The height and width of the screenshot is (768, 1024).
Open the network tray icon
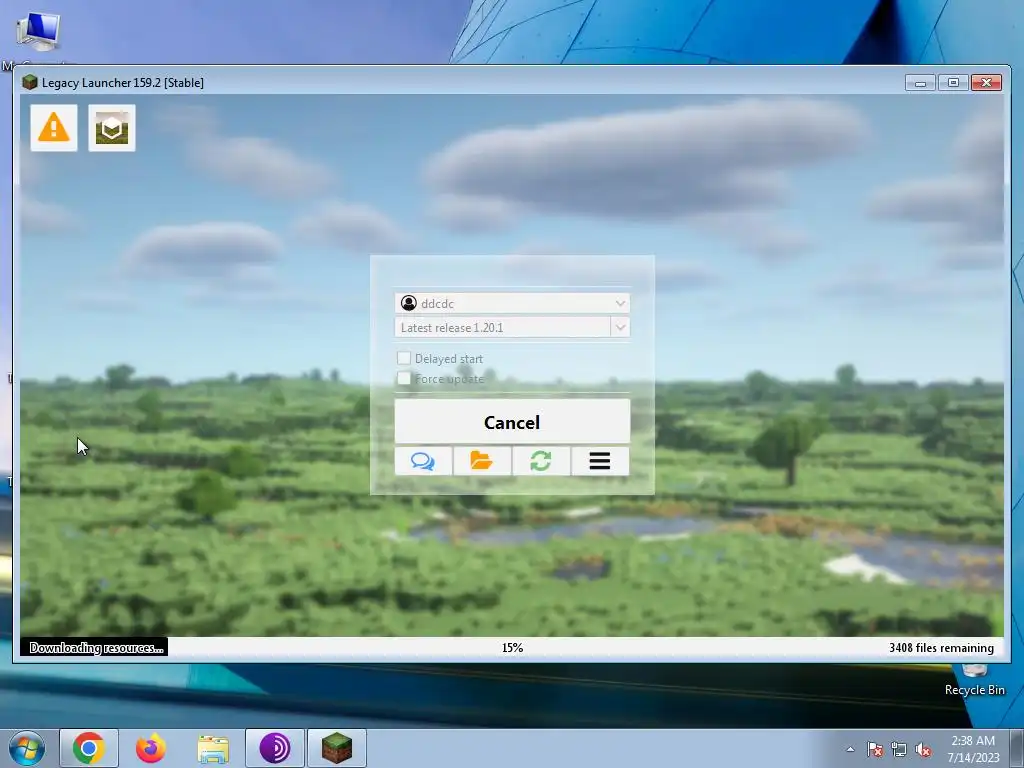pyautogui.click(x=899, y=749)
